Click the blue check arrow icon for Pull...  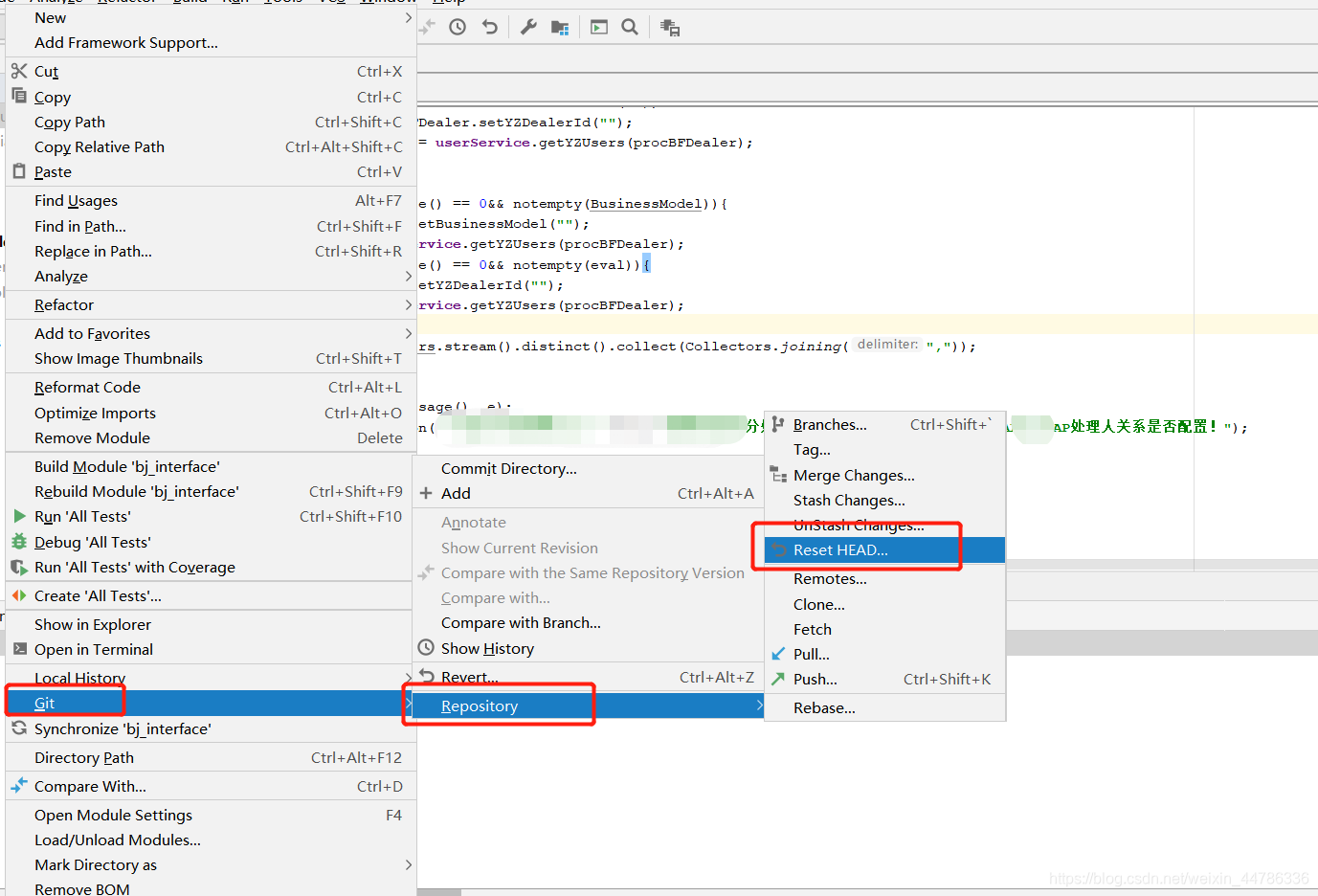point(778,654)
